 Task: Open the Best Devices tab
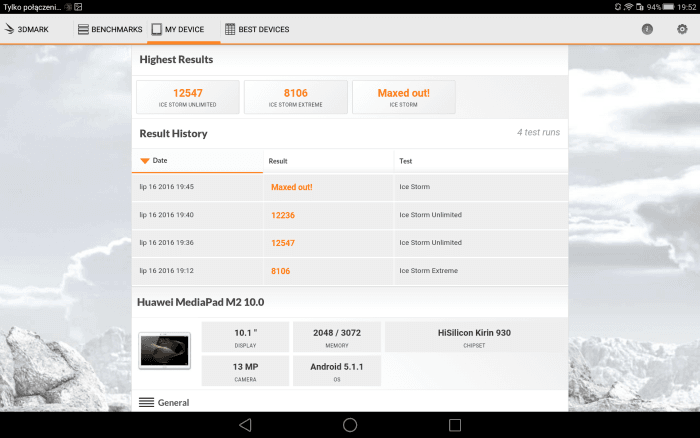(257, 29)
